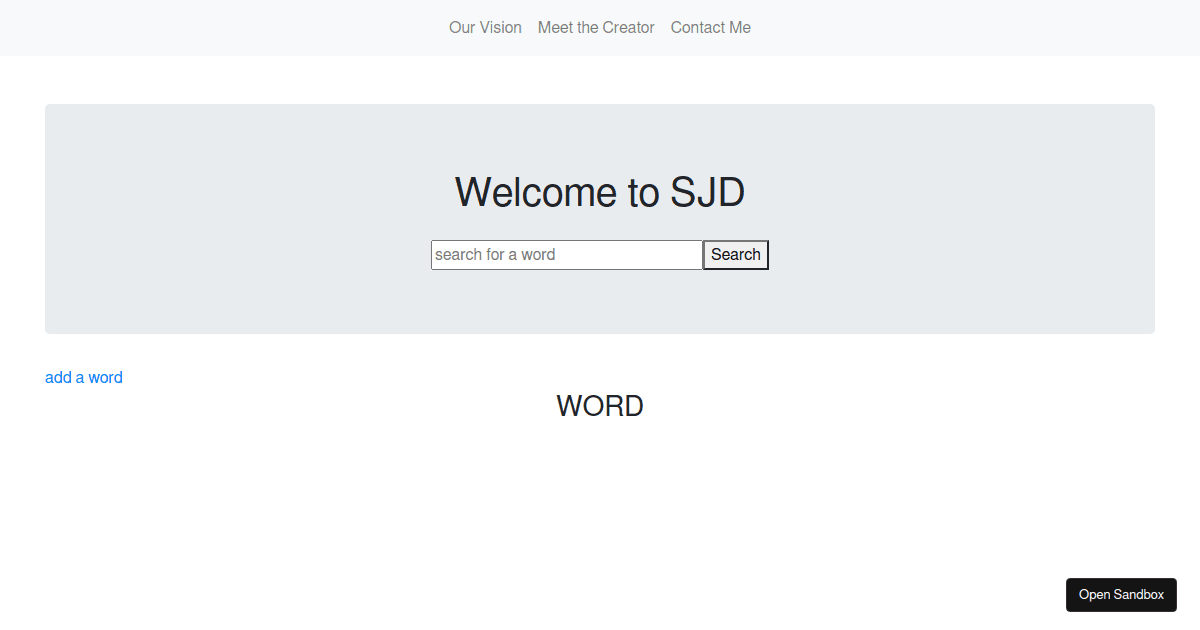Submit the lookup using Search

point(736,255)
